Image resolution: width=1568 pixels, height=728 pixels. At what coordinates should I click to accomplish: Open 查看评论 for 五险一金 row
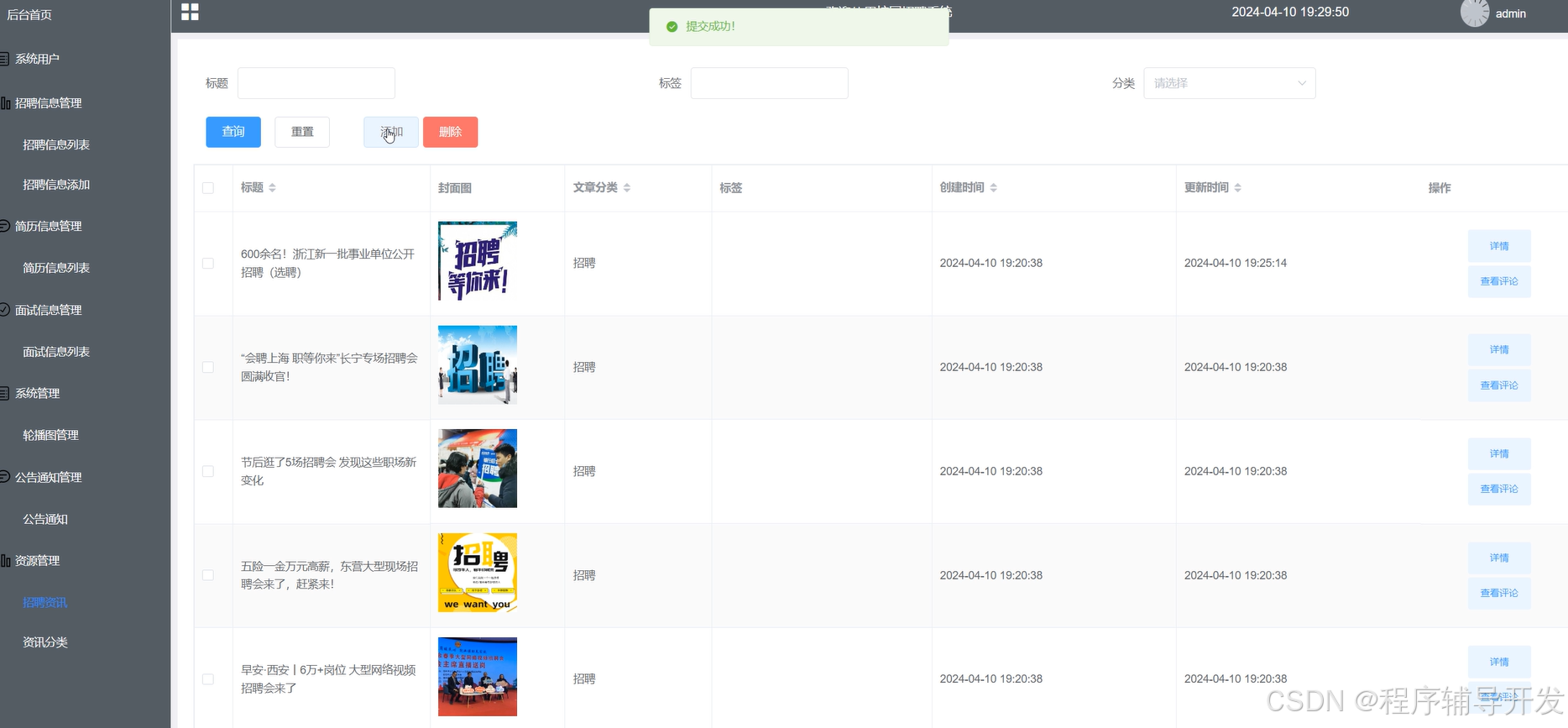1499,593
